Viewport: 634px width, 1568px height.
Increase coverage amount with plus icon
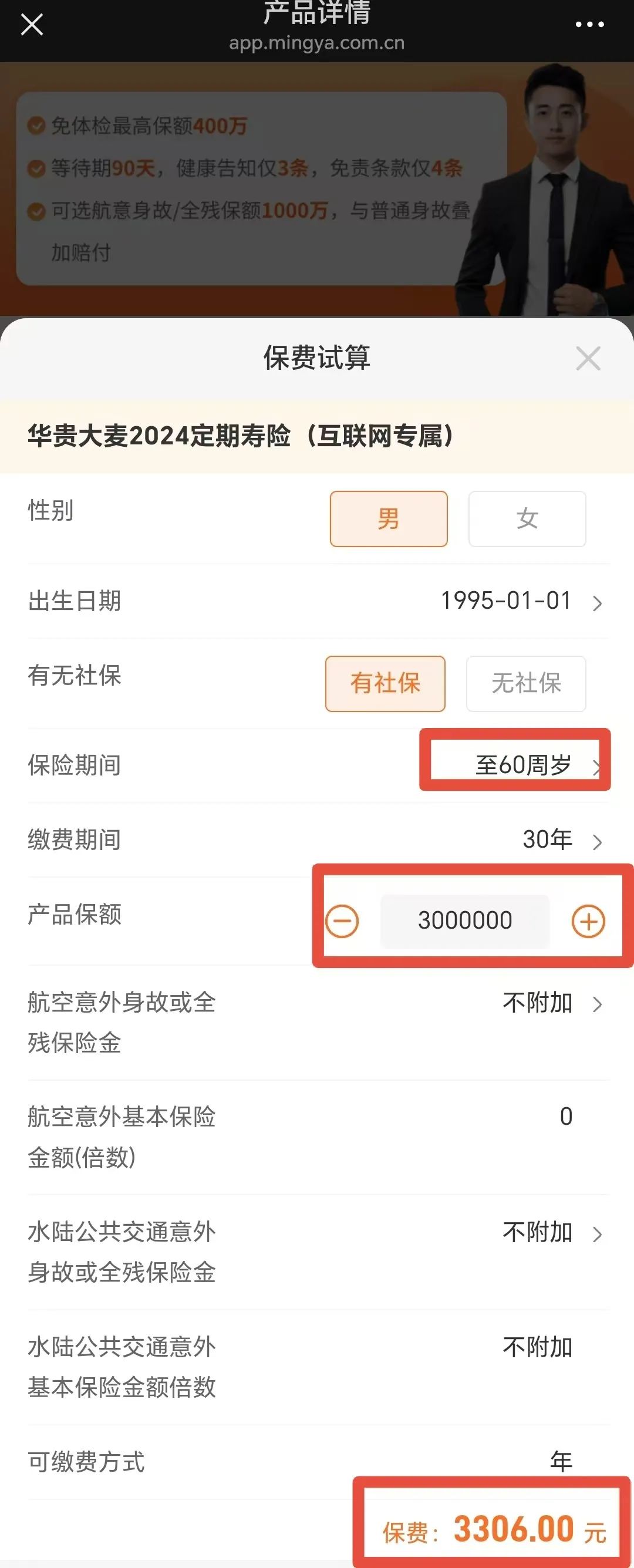pos(588,920)
